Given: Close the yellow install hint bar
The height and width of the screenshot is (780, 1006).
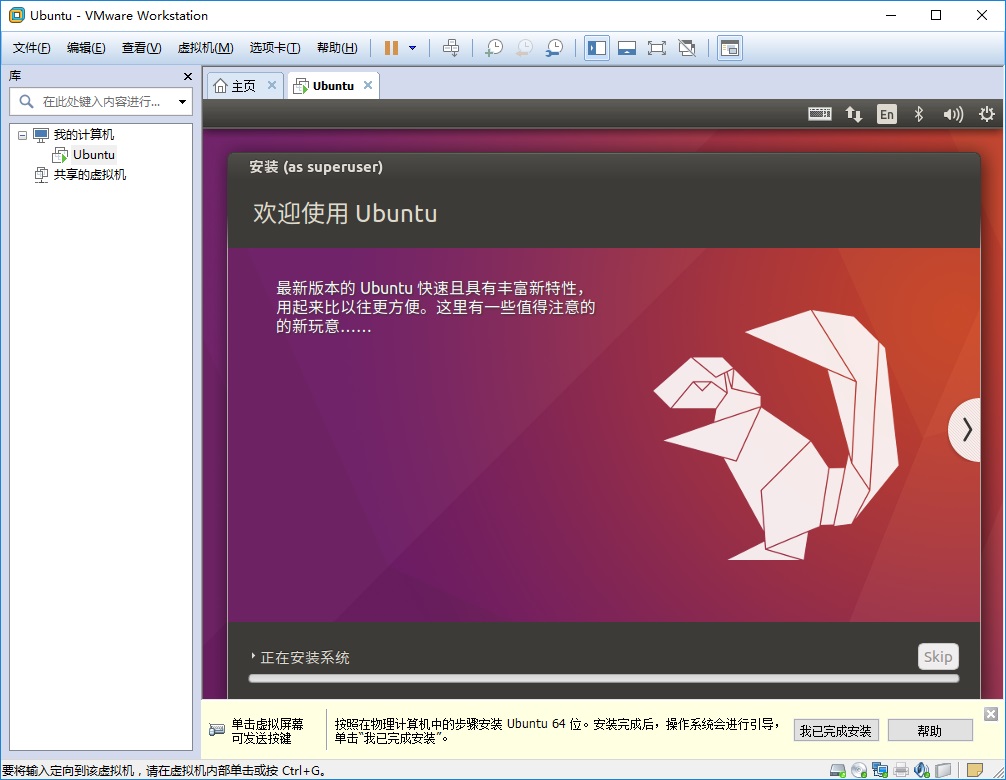Looking at the screenshot, I should (x=991, y=714).
